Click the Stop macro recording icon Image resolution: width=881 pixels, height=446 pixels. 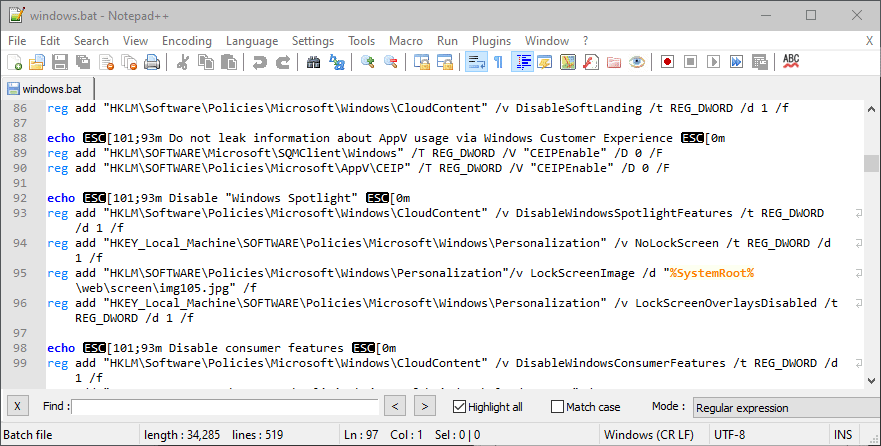691,62
